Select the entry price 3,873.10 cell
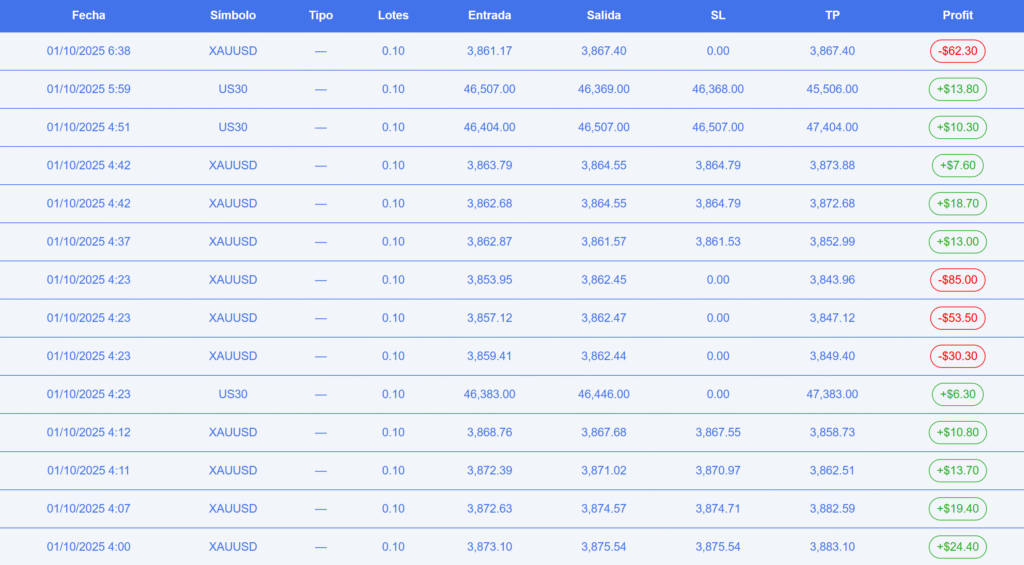 pyautogui.click(x=489, y=547)
